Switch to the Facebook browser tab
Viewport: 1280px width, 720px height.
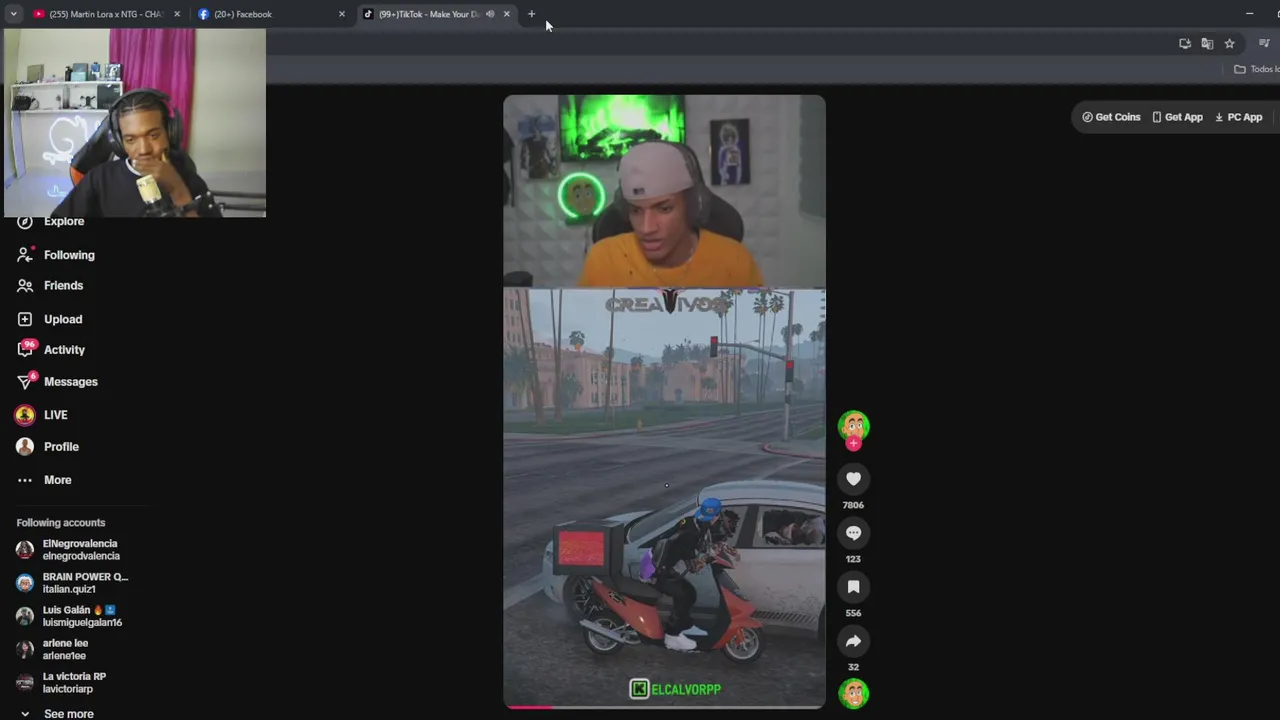(268, 14)
